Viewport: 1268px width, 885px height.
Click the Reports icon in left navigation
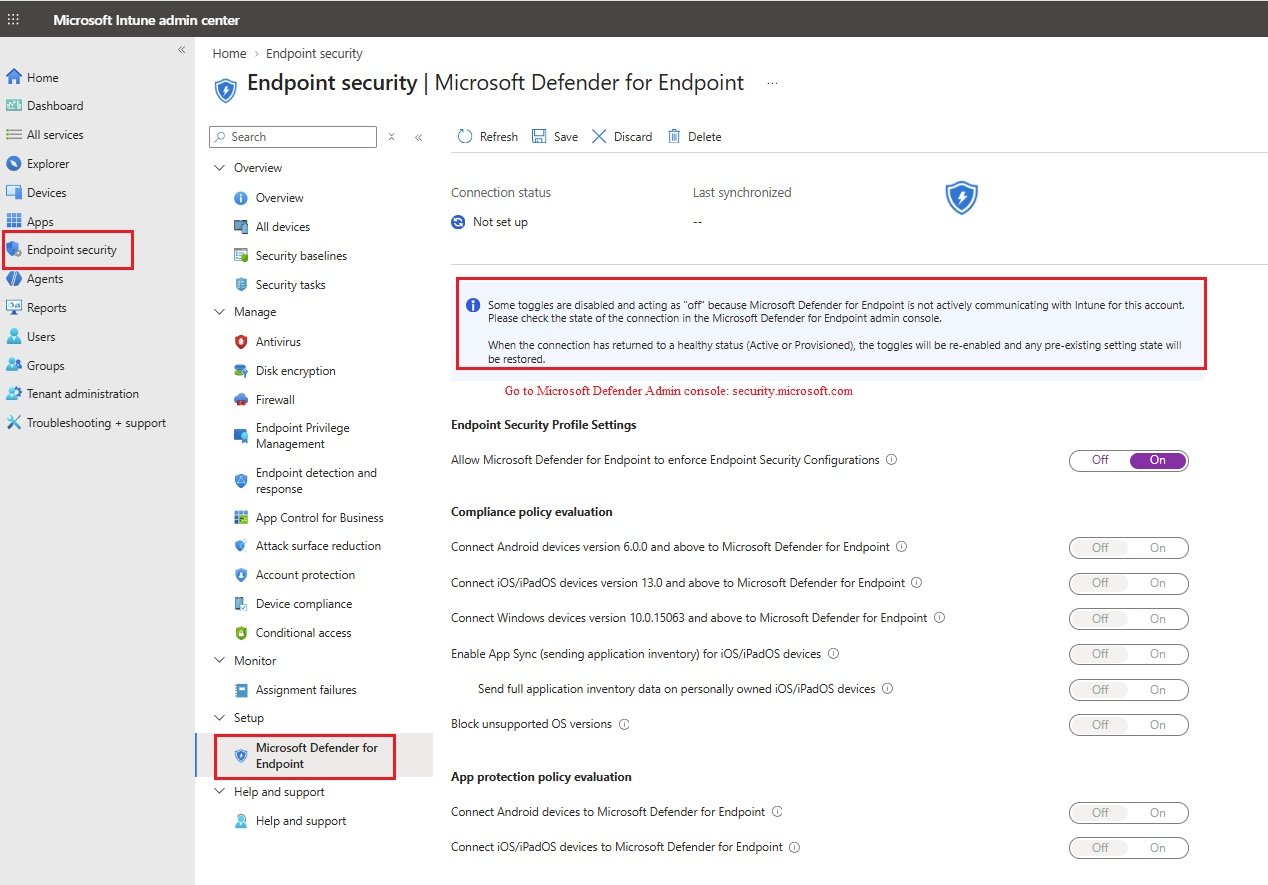14,307
